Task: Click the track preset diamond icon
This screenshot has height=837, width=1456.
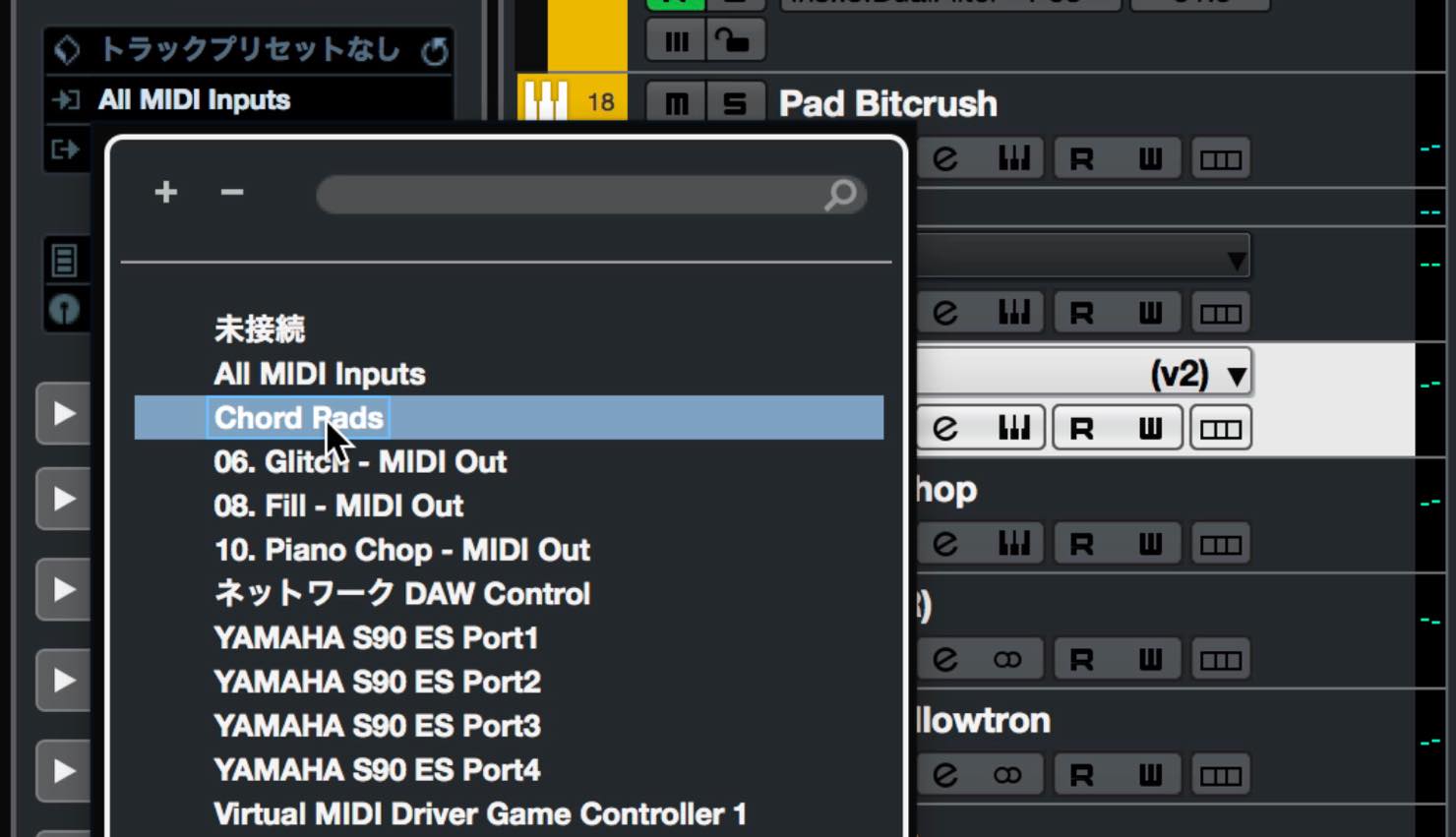Action: 67,49
